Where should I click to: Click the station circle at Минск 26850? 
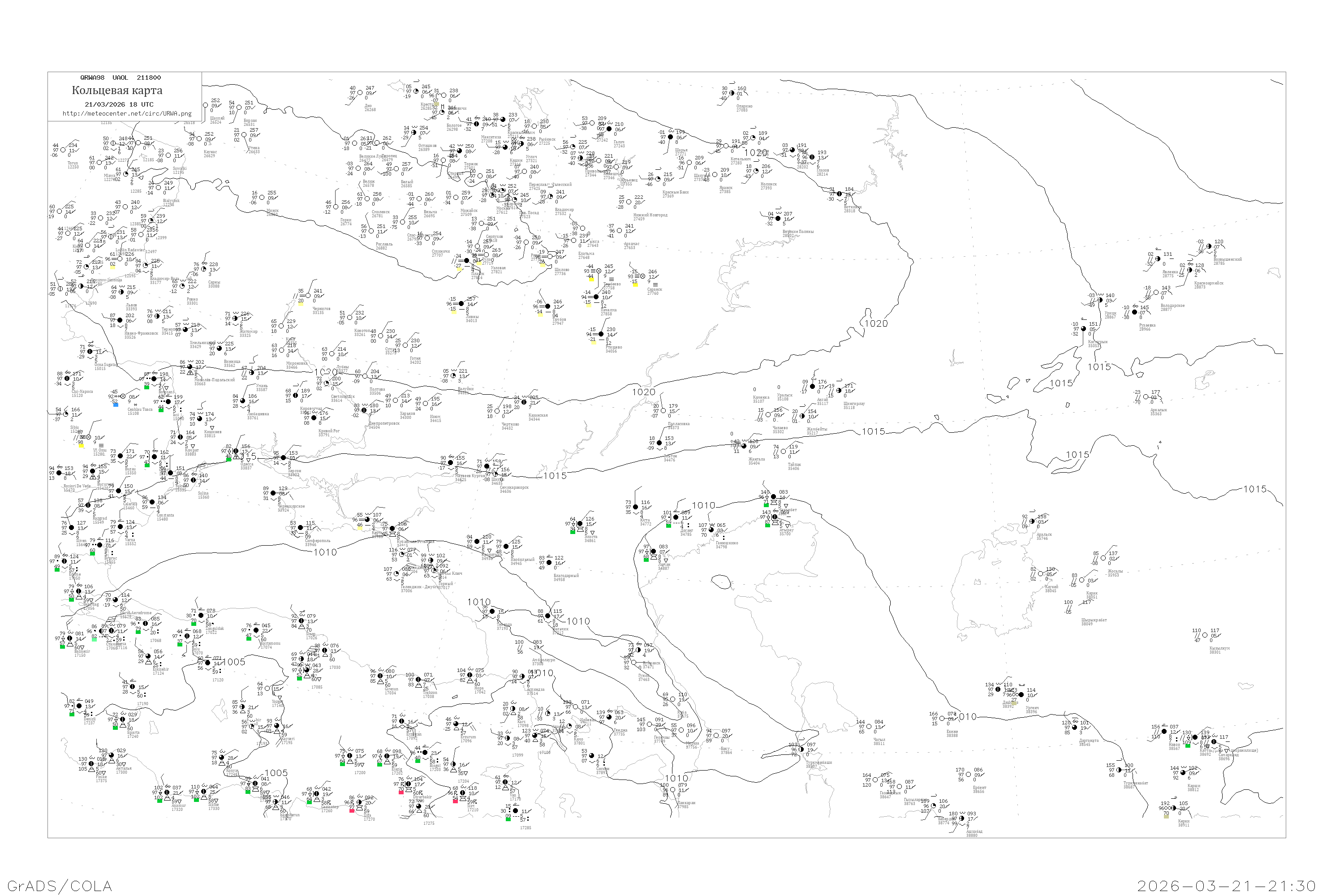point(262,198)
